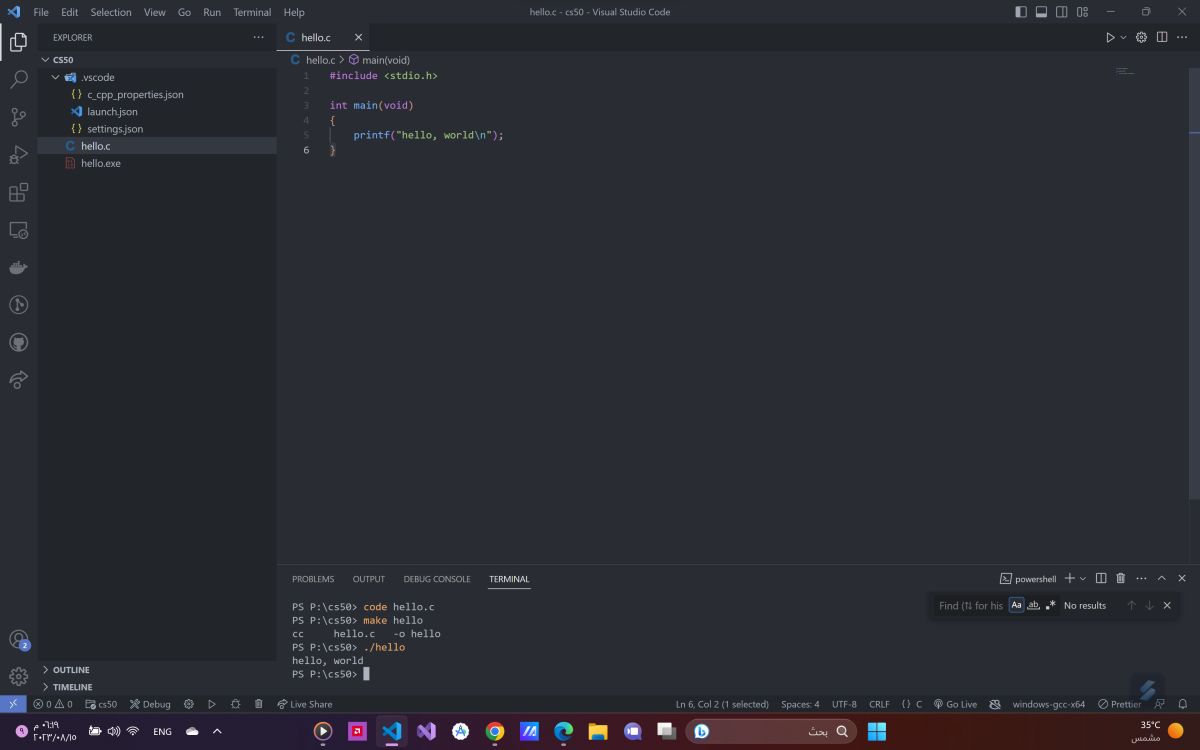Open Explorer views and more actions ellipsis
The width and height of the screenshot is (1200, 750).
259,37
